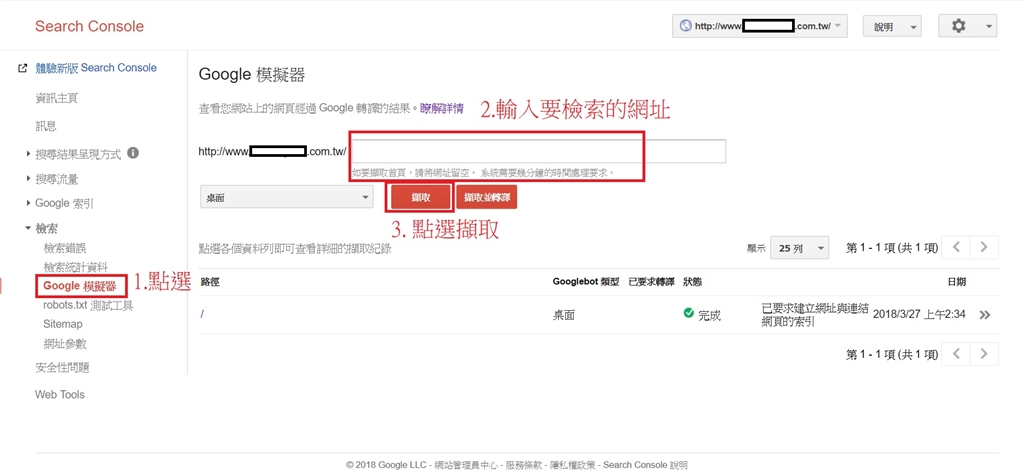Image resolution: width=1024 pixels, height=471 pixels.
Task: Open the 說明 help dropdown
Action: pyautogui.click(x=891, y=27)
